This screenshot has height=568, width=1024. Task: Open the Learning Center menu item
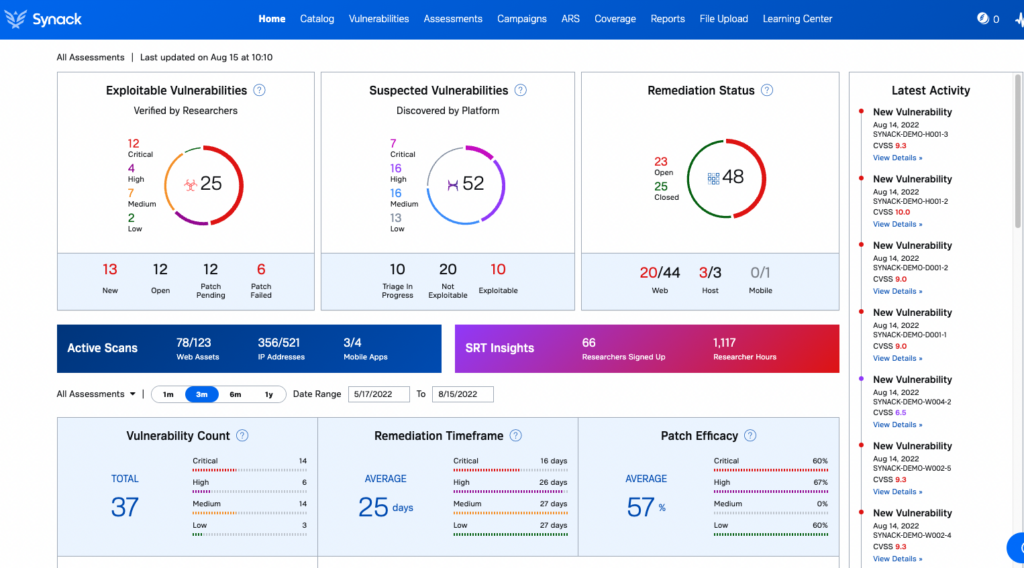[x=797, y=19]
